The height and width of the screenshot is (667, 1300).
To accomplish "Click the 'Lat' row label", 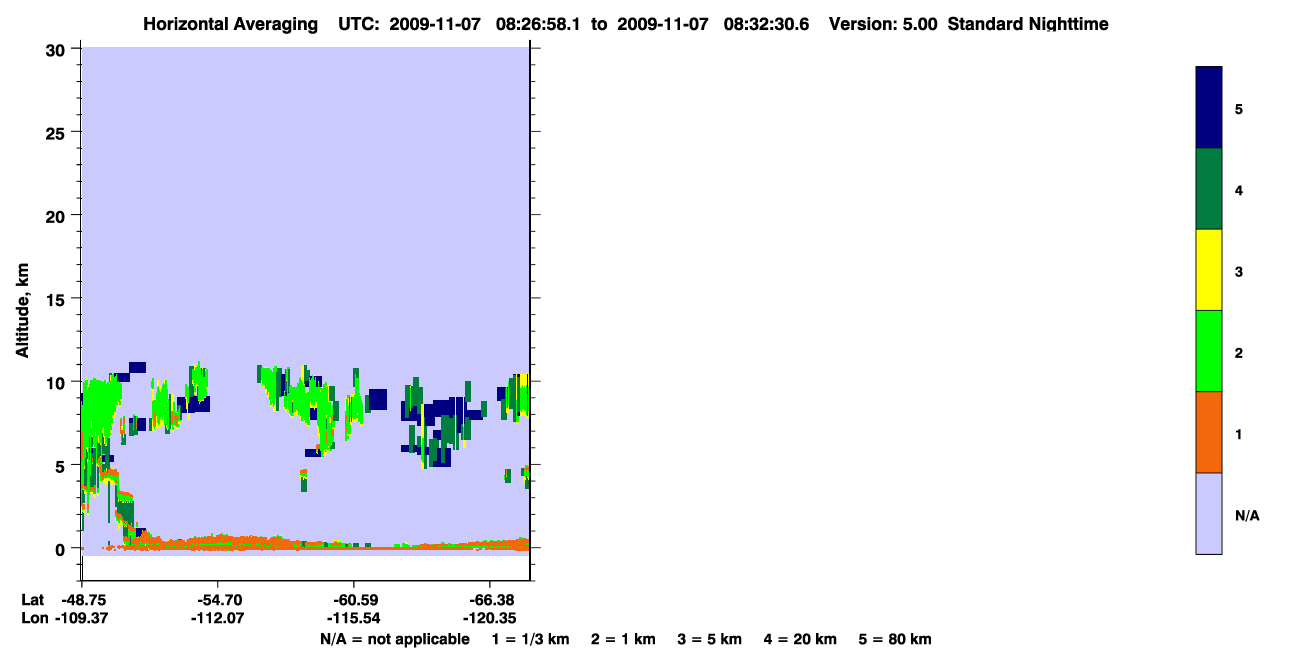I will point(32,600).
